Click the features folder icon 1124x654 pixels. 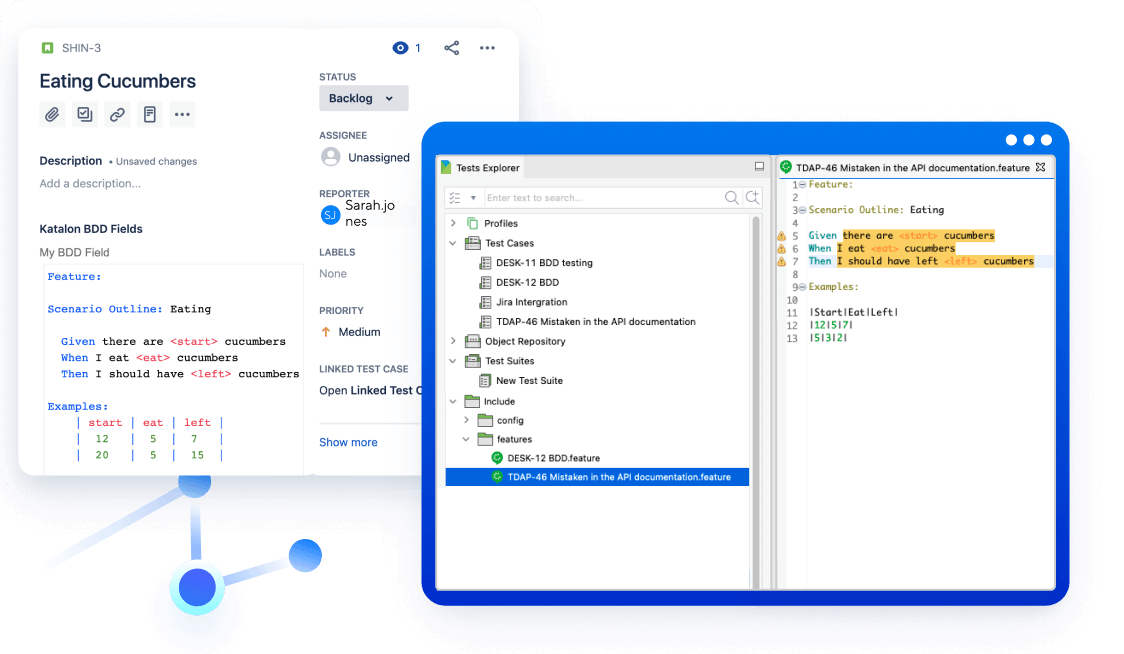tap(485, 439)
